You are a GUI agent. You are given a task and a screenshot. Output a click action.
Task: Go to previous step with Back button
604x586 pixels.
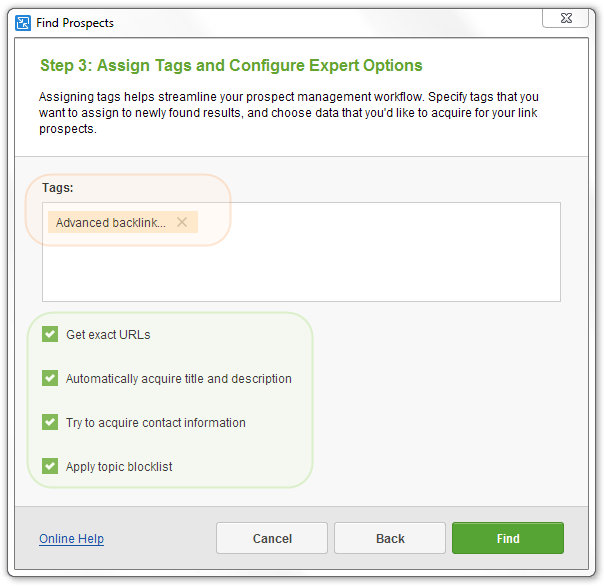390,538
